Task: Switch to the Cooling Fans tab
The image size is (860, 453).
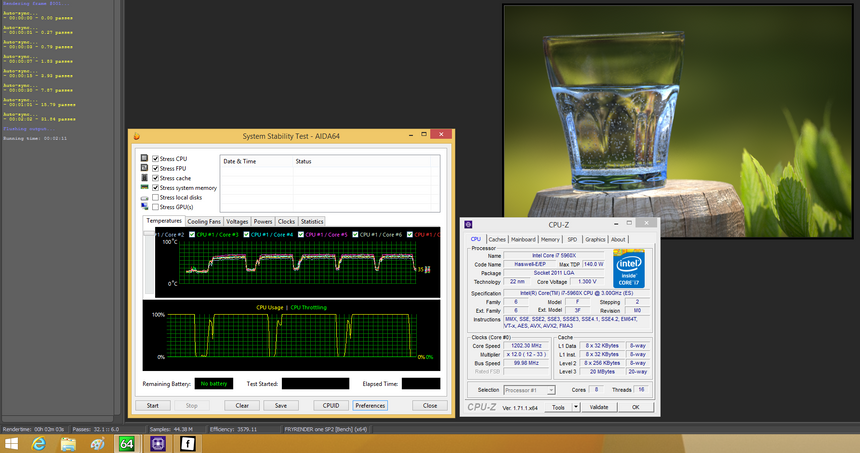Action: click(x=204, y=221)
